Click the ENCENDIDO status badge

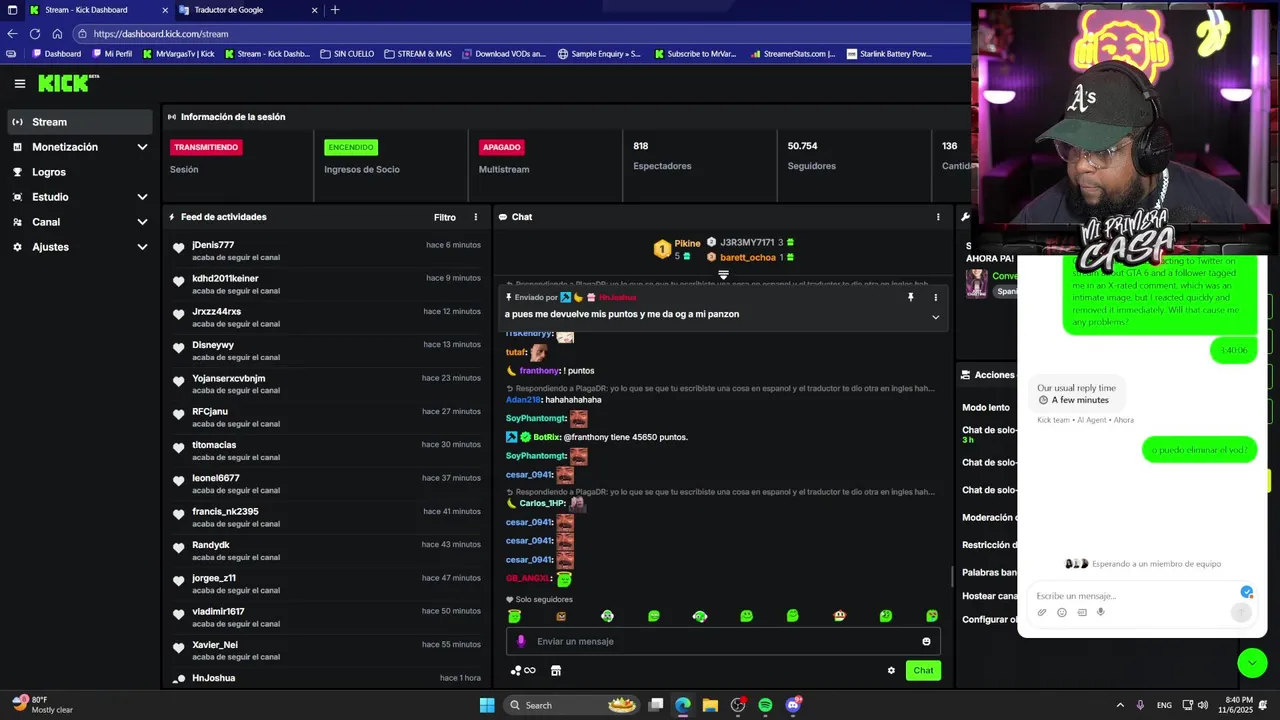pyautogui.click(x=351, y=147)
